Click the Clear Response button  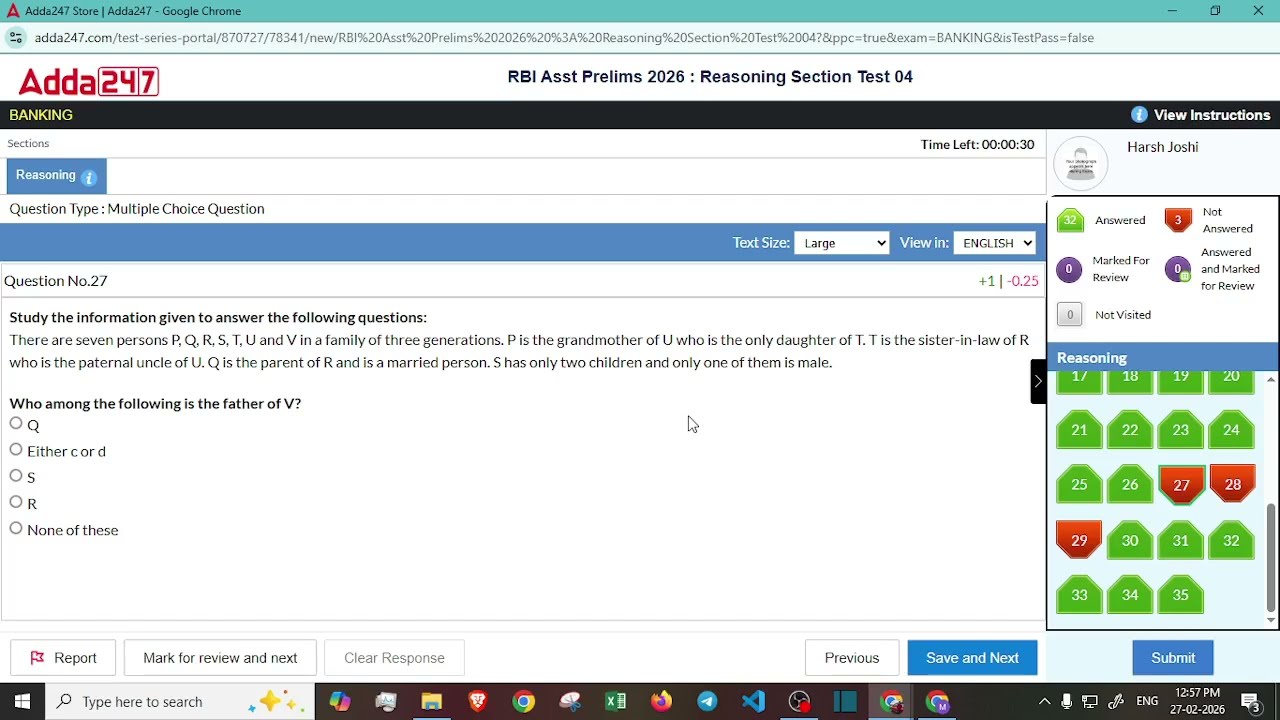tap(394, 658)
